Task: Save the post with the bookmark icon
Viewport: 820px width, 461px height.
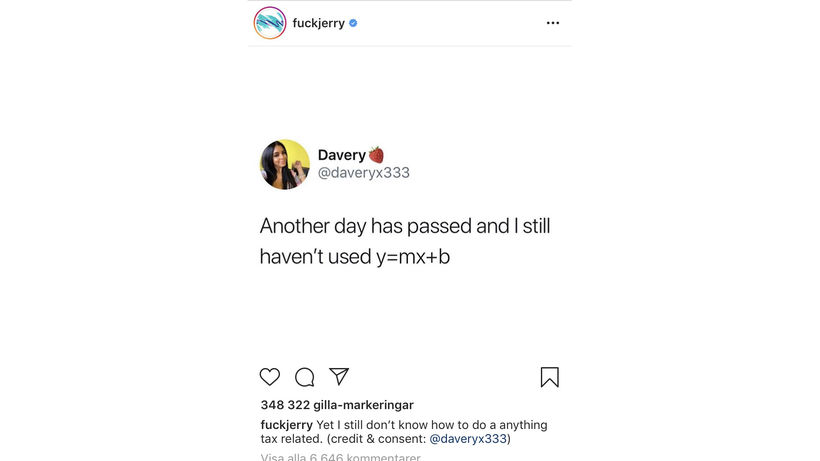Action: coord(550,377)
